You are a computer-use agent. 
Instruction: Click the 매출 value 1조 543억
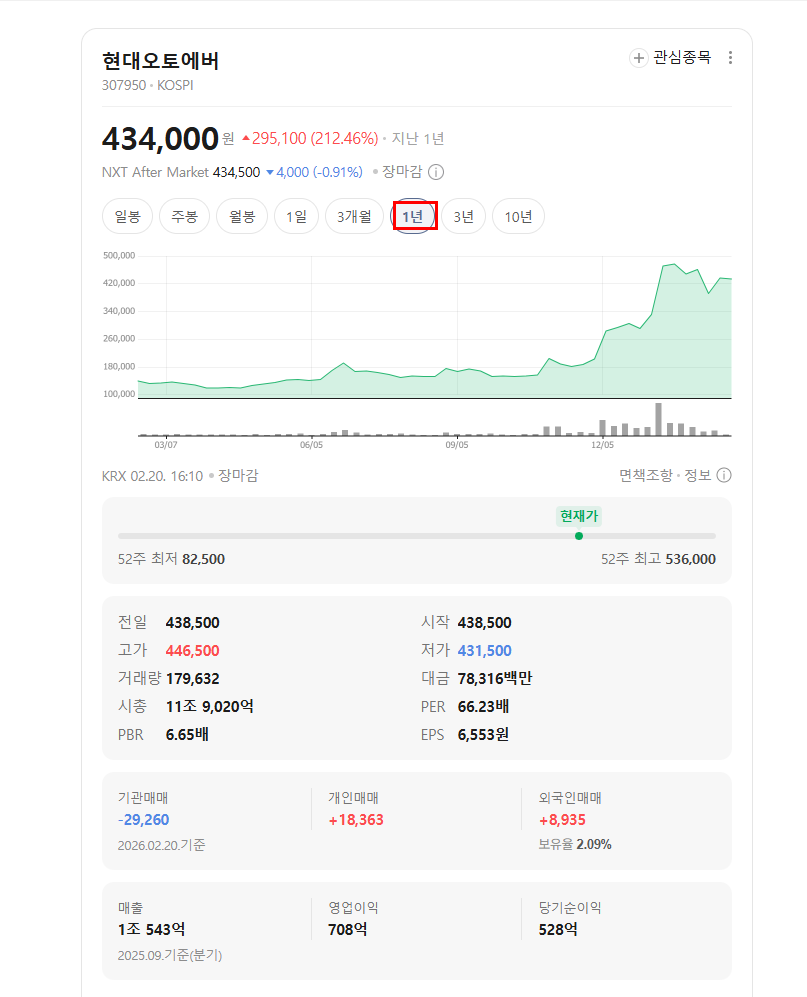(151, 930)
